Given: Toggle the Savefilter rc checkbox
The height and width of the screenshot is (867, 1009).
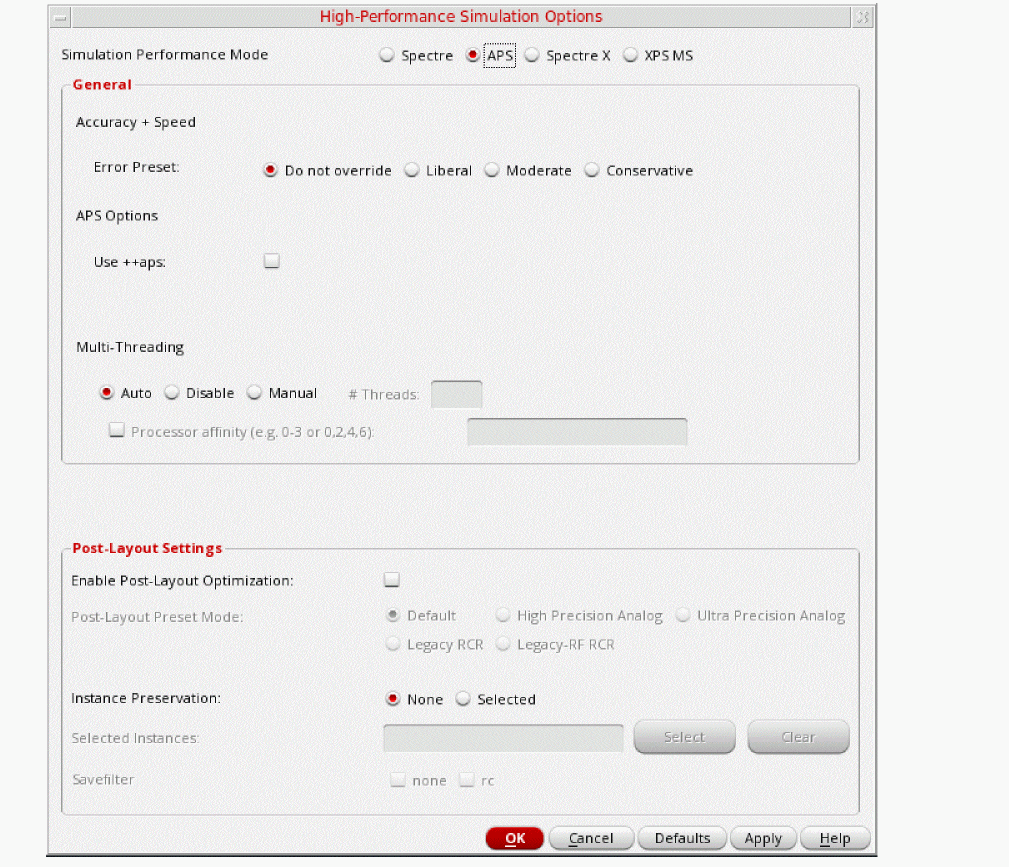Looking at the screenshot, I should tap(467, 780).
